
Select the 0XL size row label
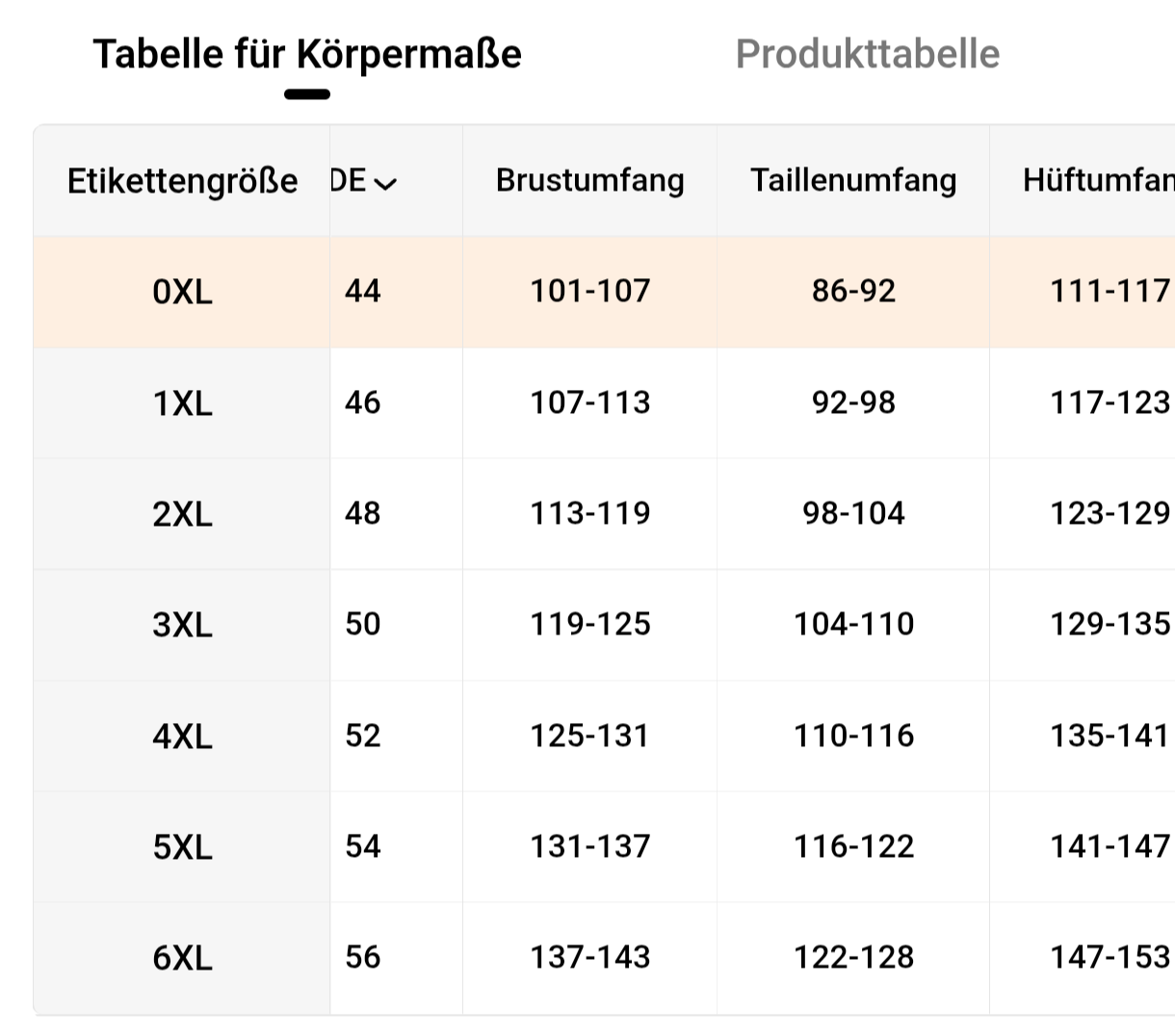click(182, 292)
